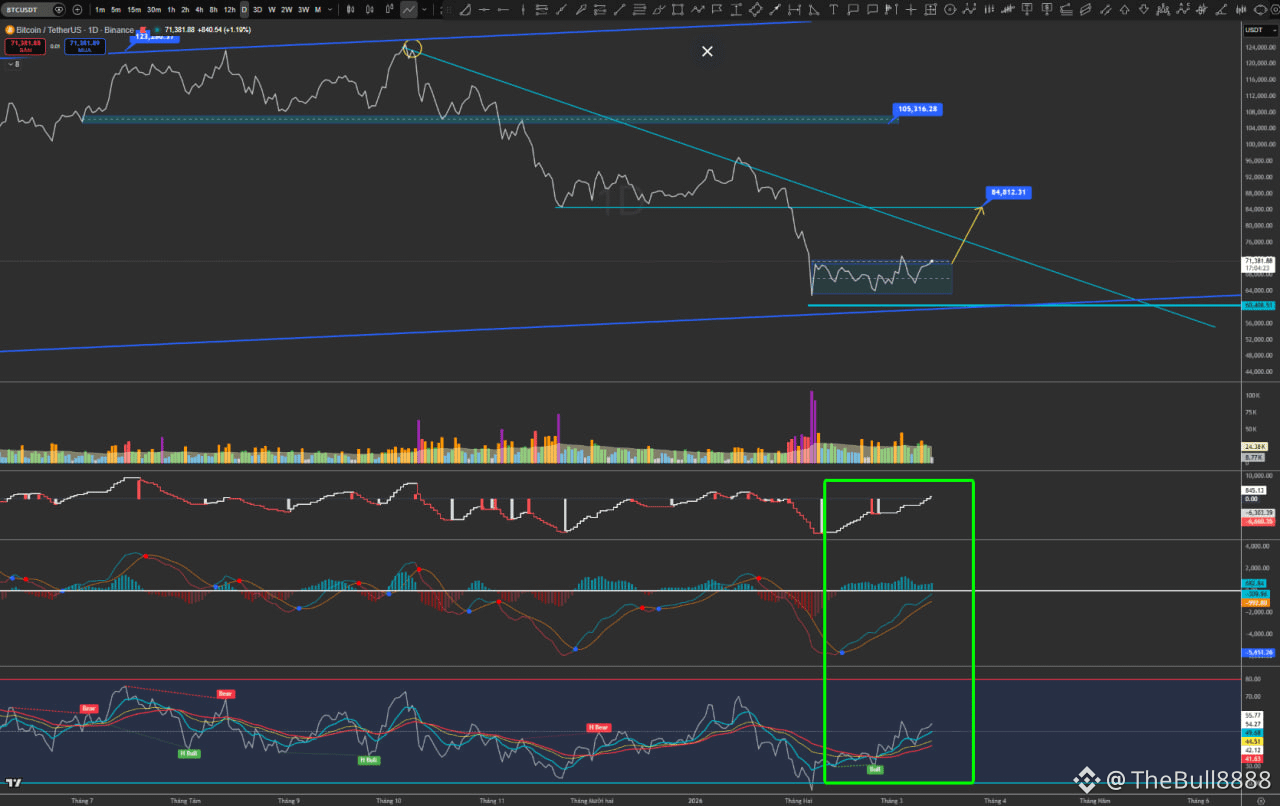Click the H Bear label on oscillator
Screen dimensions: 1280x806
[x=598, y=726]
